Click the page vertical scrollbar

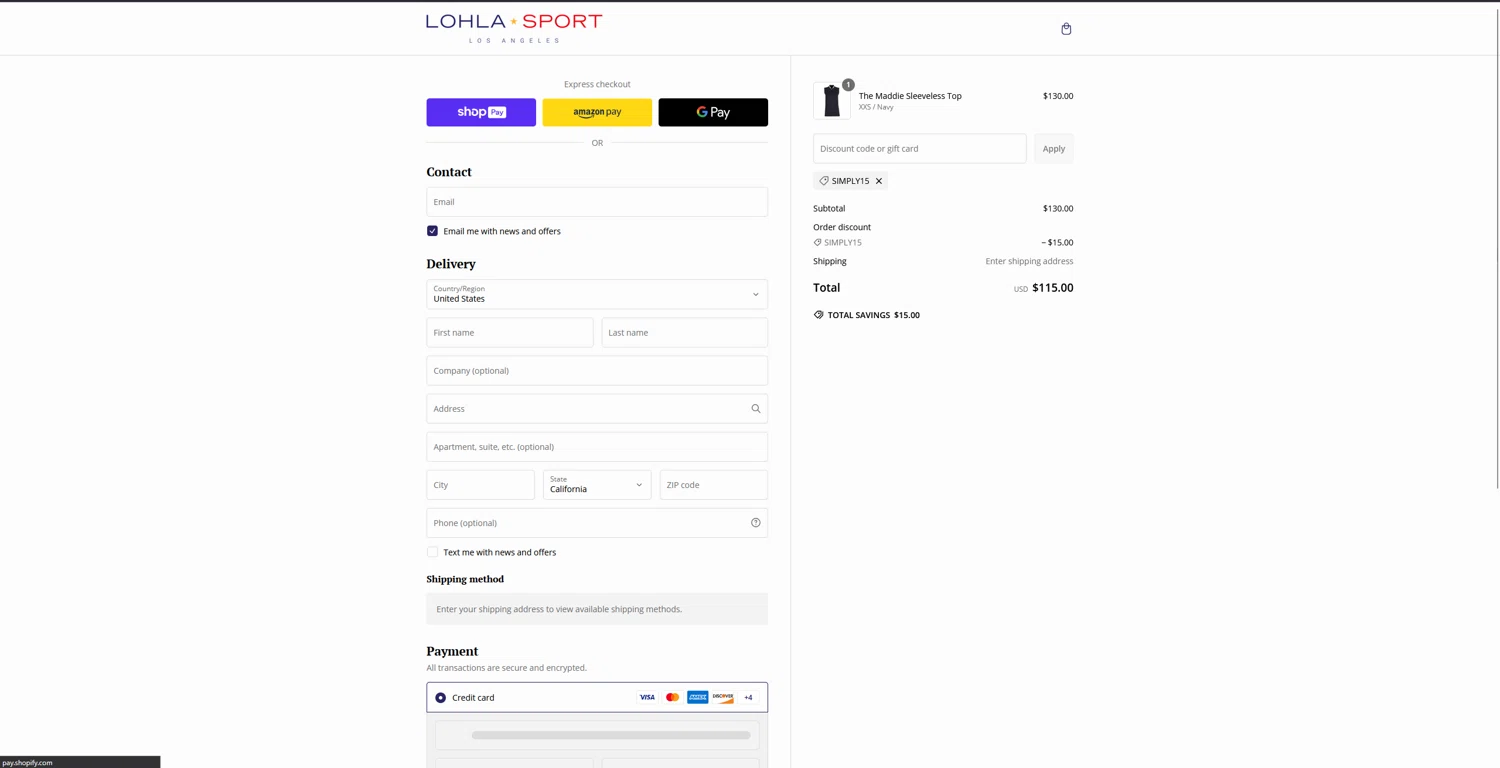(x=1496, y=250)
